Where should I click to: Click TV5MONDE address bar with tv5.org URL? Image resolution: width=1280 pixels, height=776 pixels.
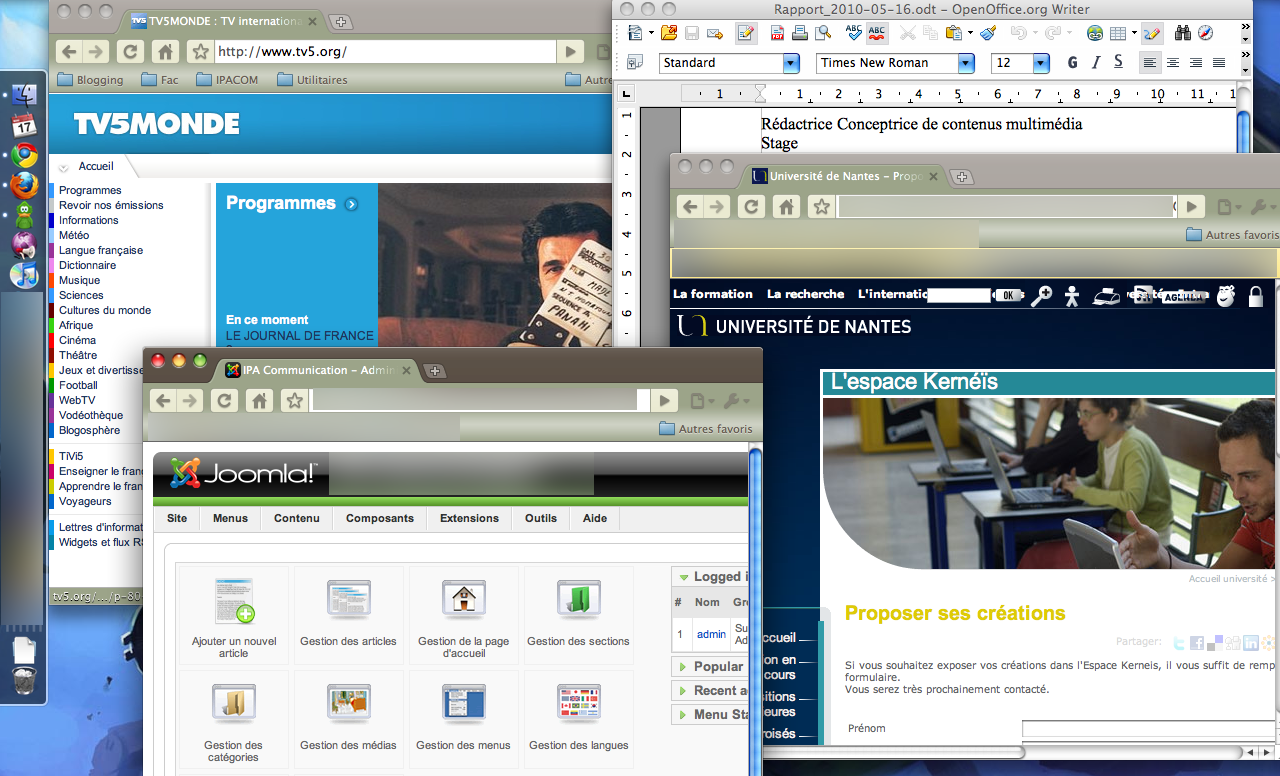coord(384,52)
